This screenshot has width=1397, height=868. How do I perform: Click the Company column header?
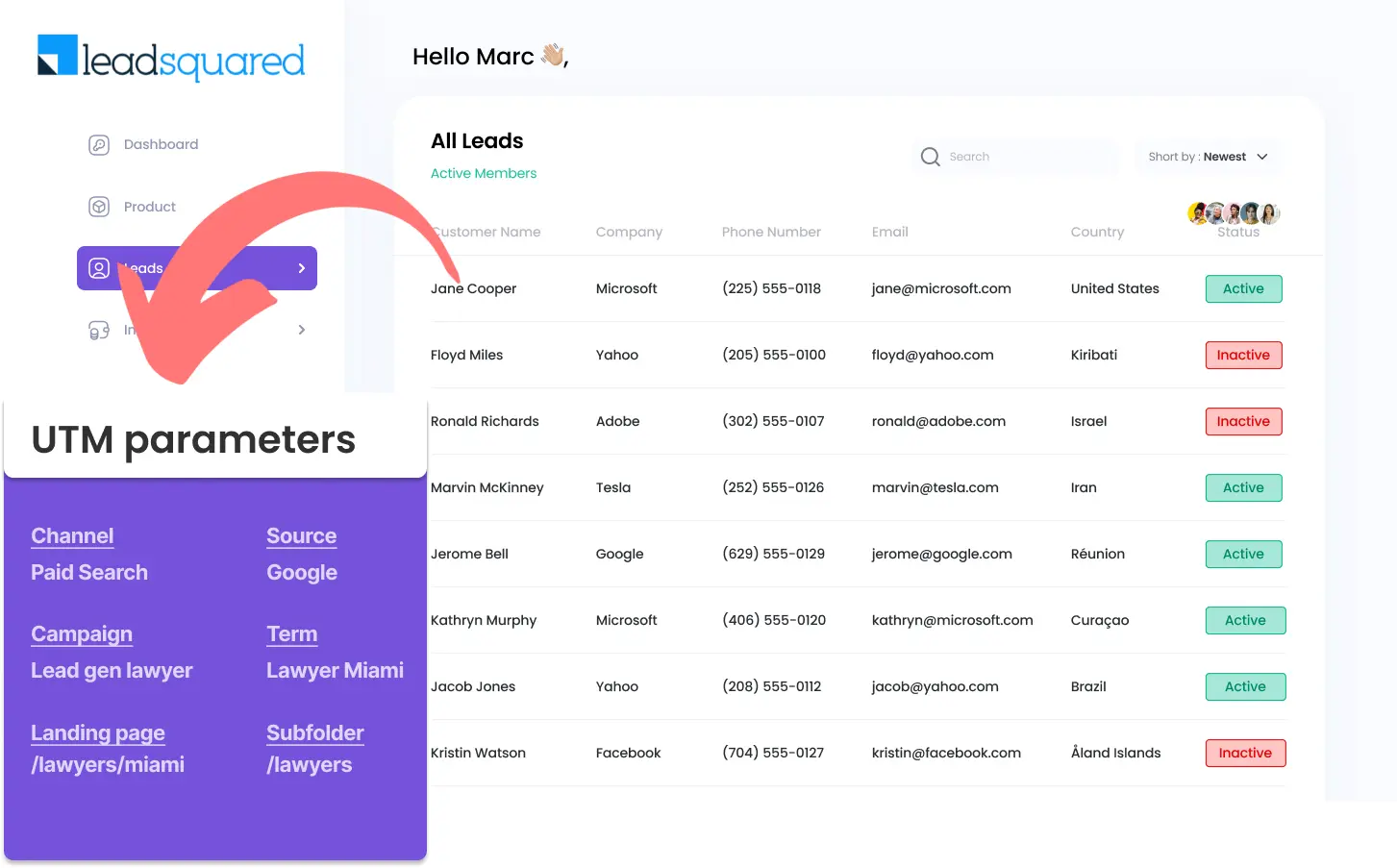(629, 232)
